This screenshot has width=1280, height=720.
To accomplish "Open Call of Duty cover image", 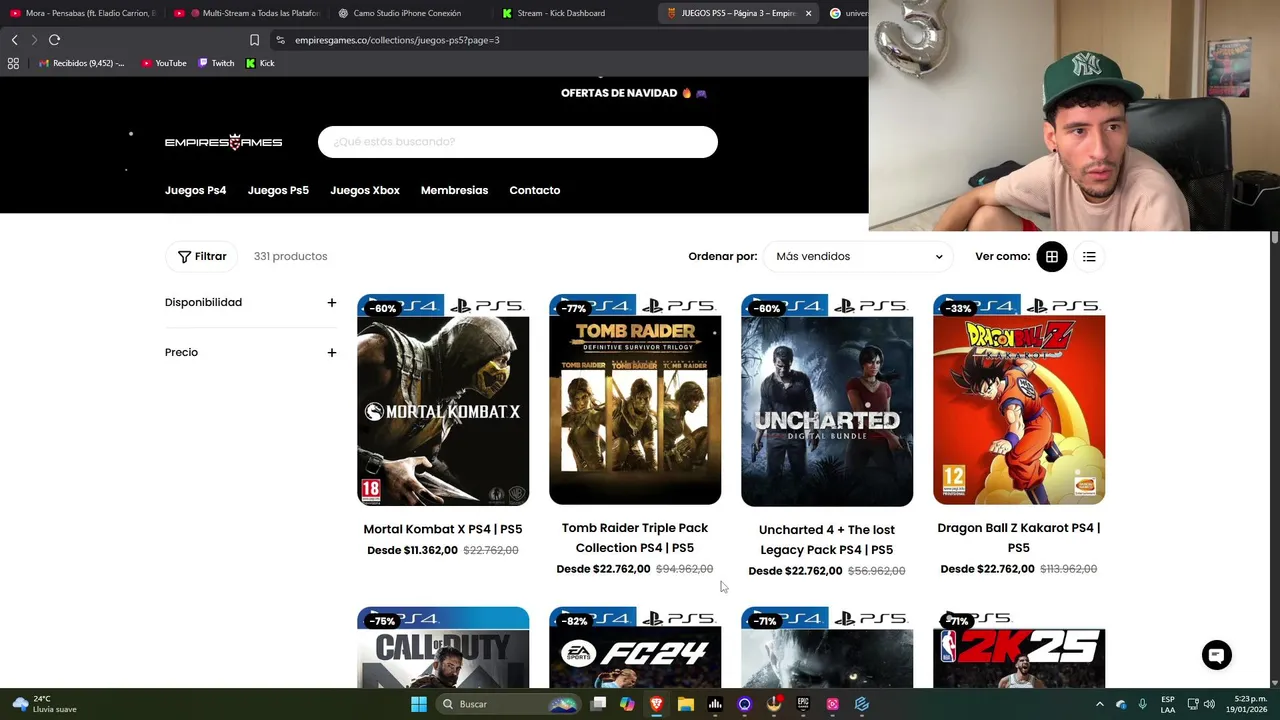I will click(443, 647).
